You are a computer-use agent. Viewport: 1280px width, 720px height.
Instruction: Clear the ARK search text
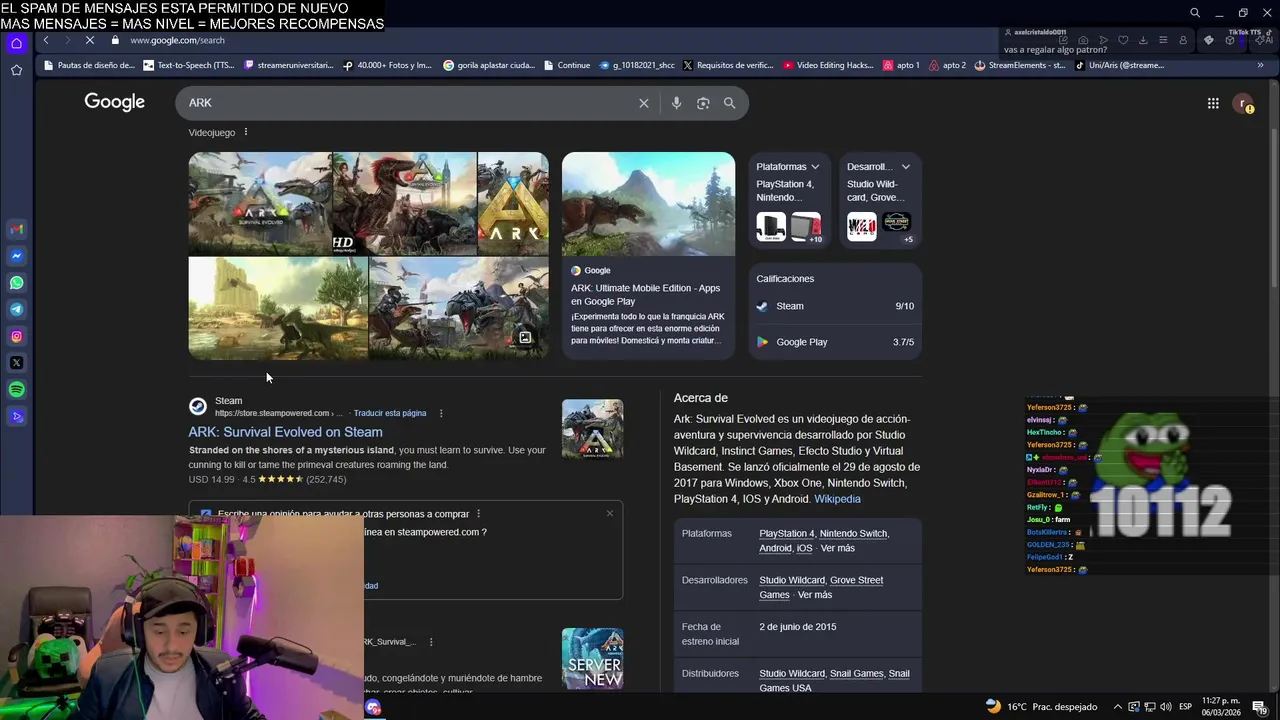click(x=644, y=103)
